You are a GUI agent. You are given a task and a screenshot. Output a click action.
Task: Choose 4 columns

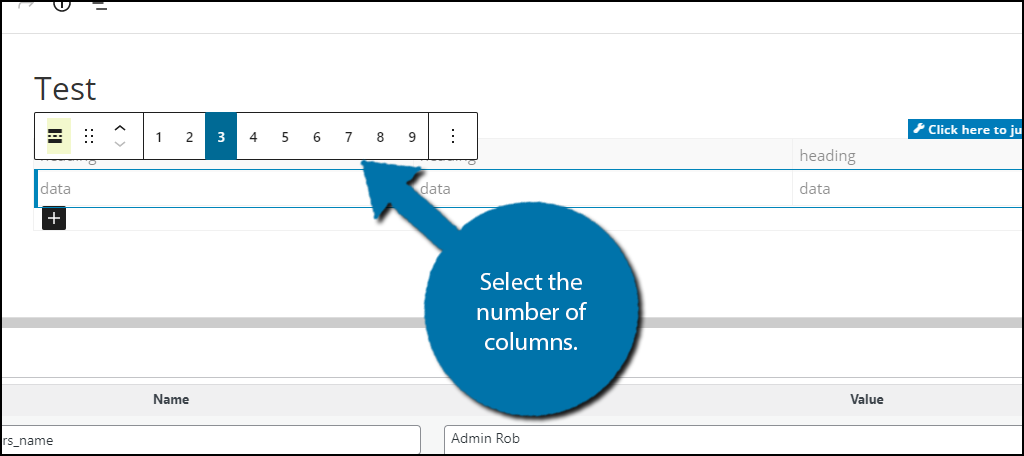click(x=253, y=137)
